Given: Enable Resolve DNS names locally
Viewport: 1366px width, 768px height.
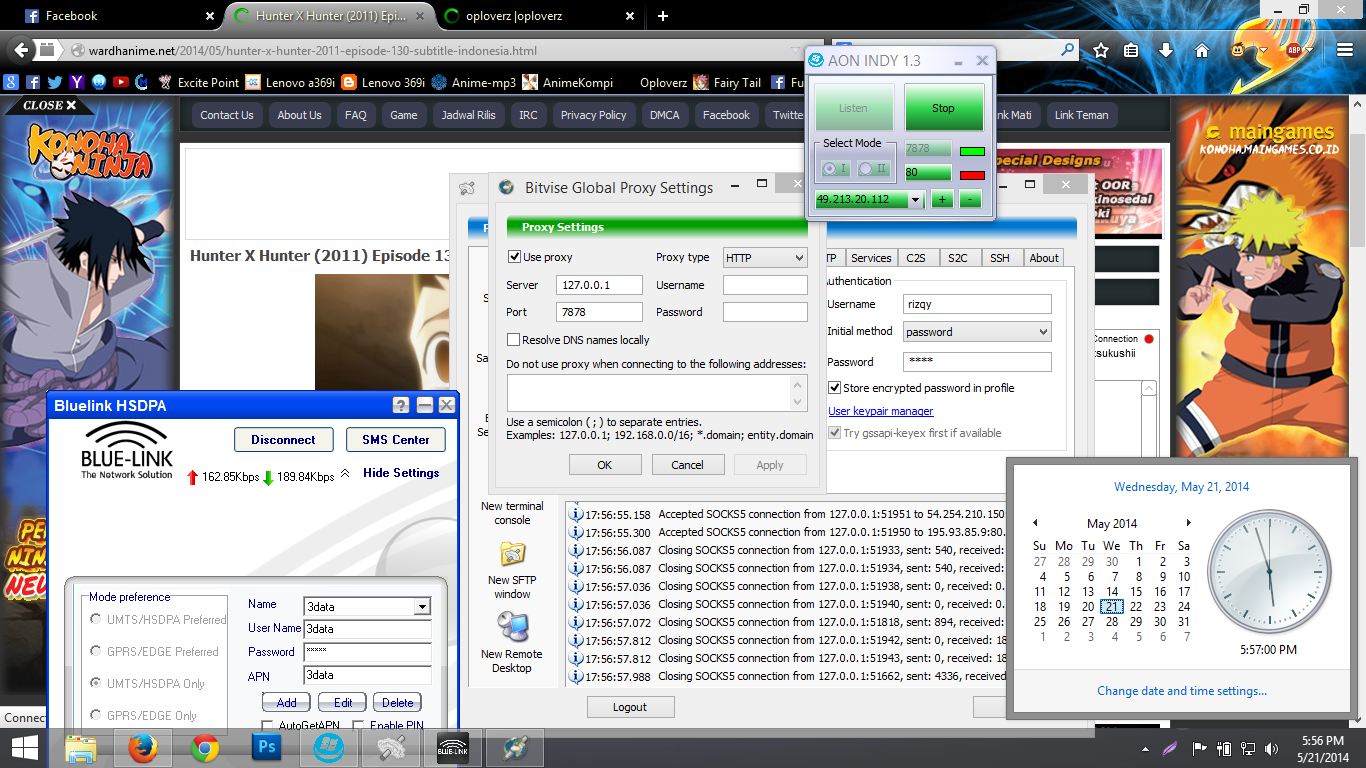Looking at the screenshot, I should point(514,340).
